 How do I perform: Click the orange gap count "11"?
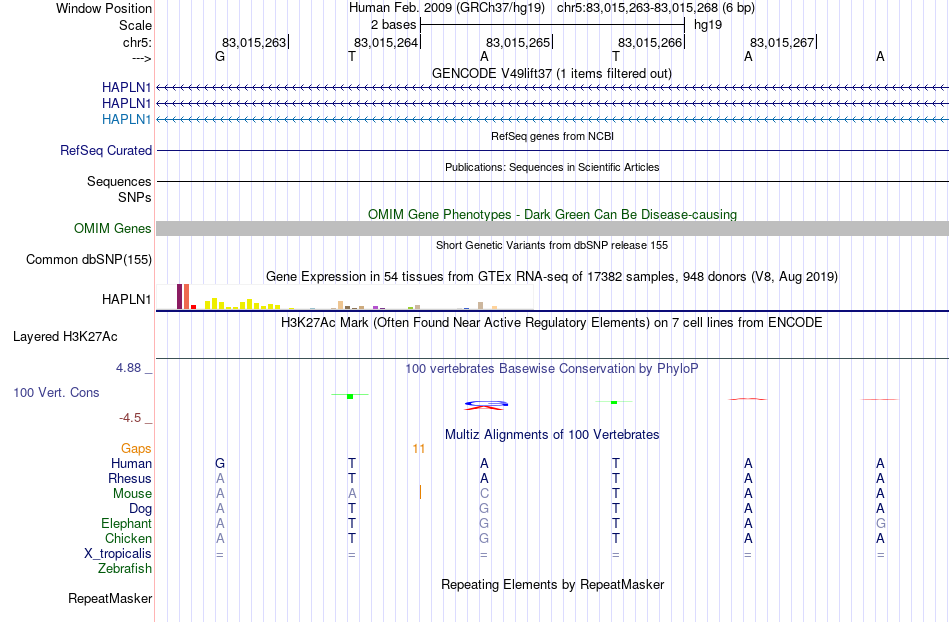pos(419,449)
